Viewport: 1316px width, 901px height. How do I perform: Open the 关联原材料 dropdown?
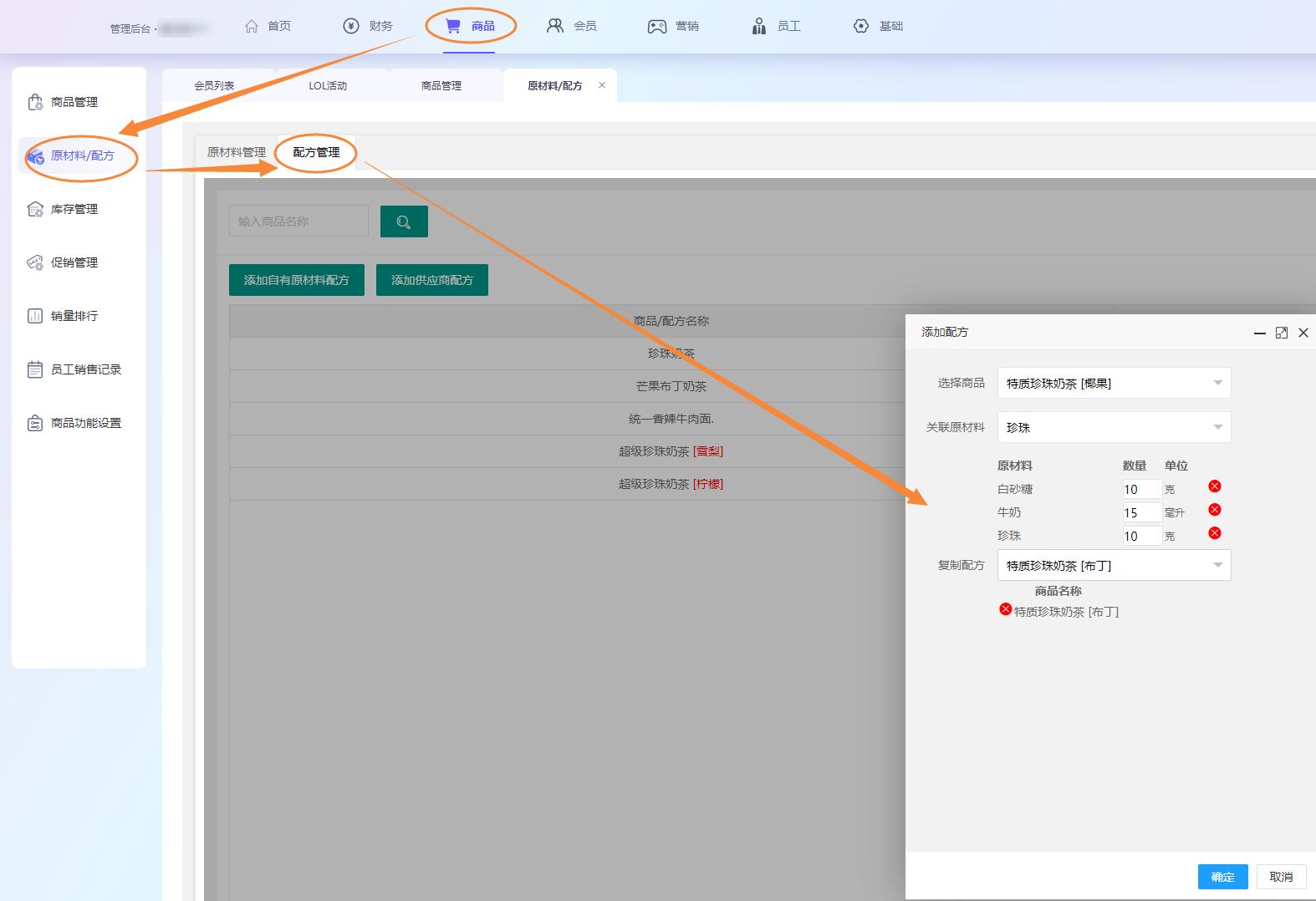[x=1114, y=427]
